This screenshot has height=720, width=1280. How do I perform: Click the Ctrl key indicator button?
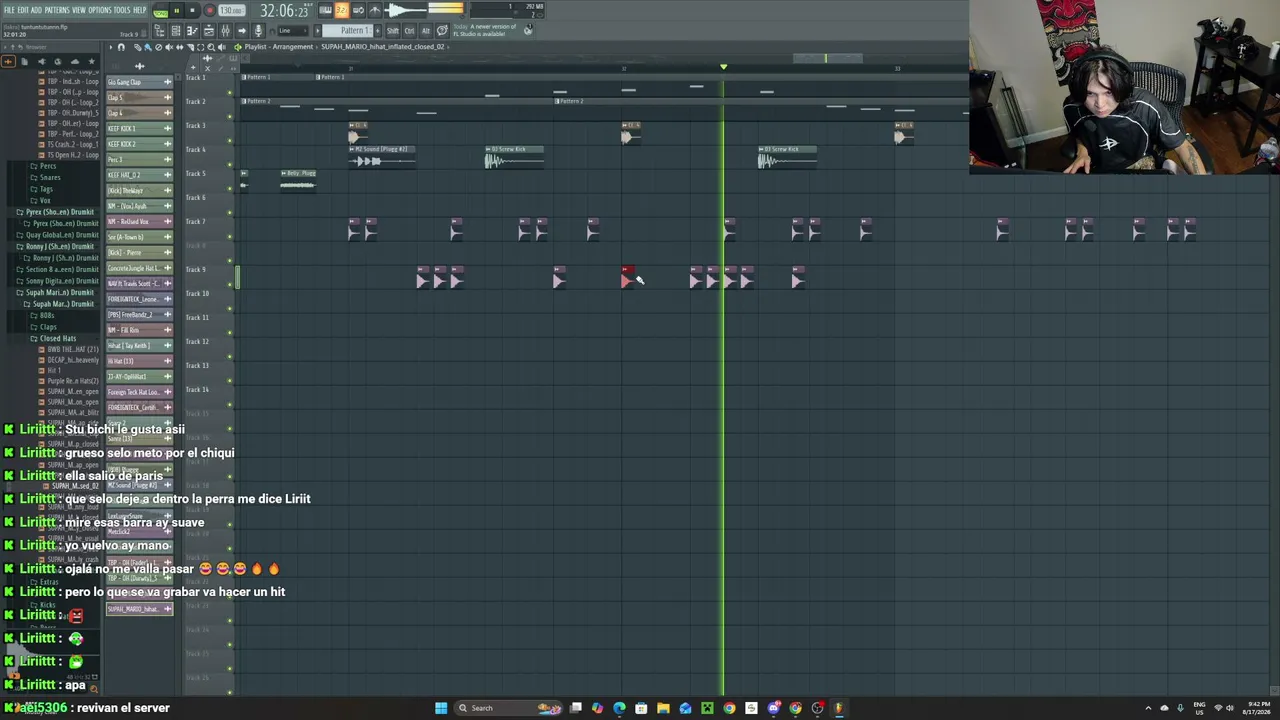(x=409, y=31)
